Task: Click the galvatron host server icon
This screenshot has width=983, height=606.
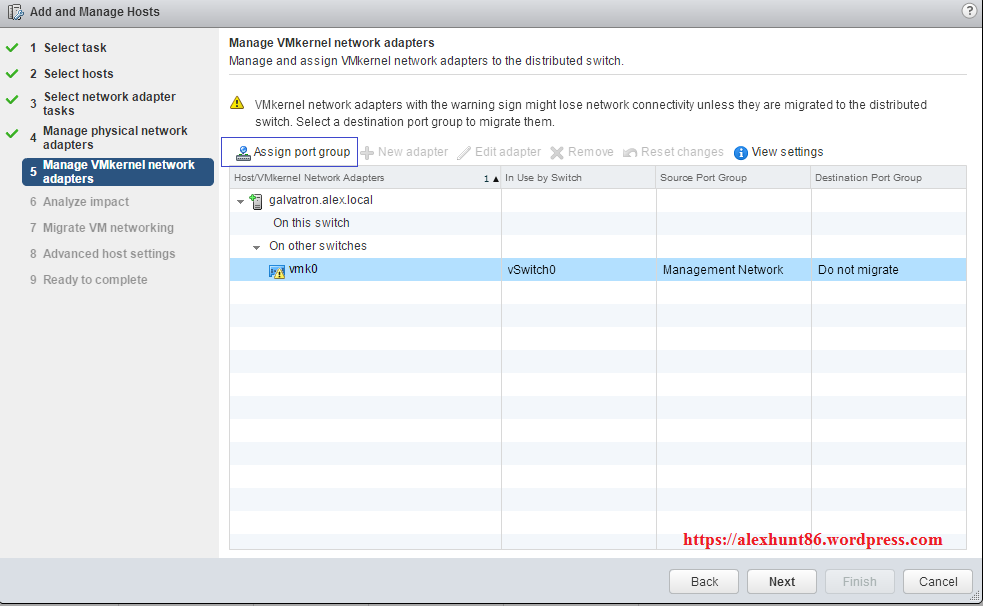Action: point(257,201)
